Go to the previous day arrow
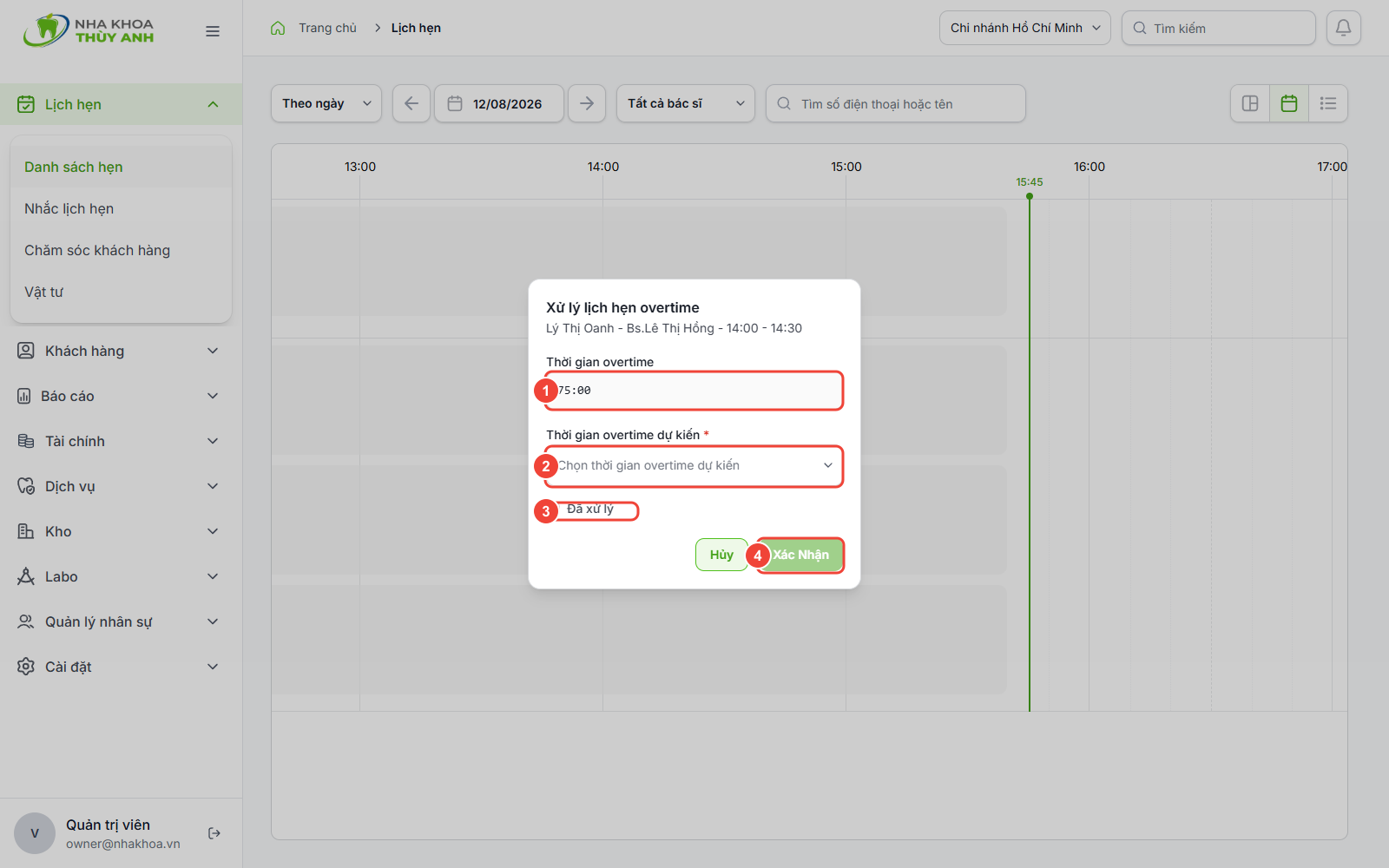Screen dimensions: 1389x868 (411, 103)
